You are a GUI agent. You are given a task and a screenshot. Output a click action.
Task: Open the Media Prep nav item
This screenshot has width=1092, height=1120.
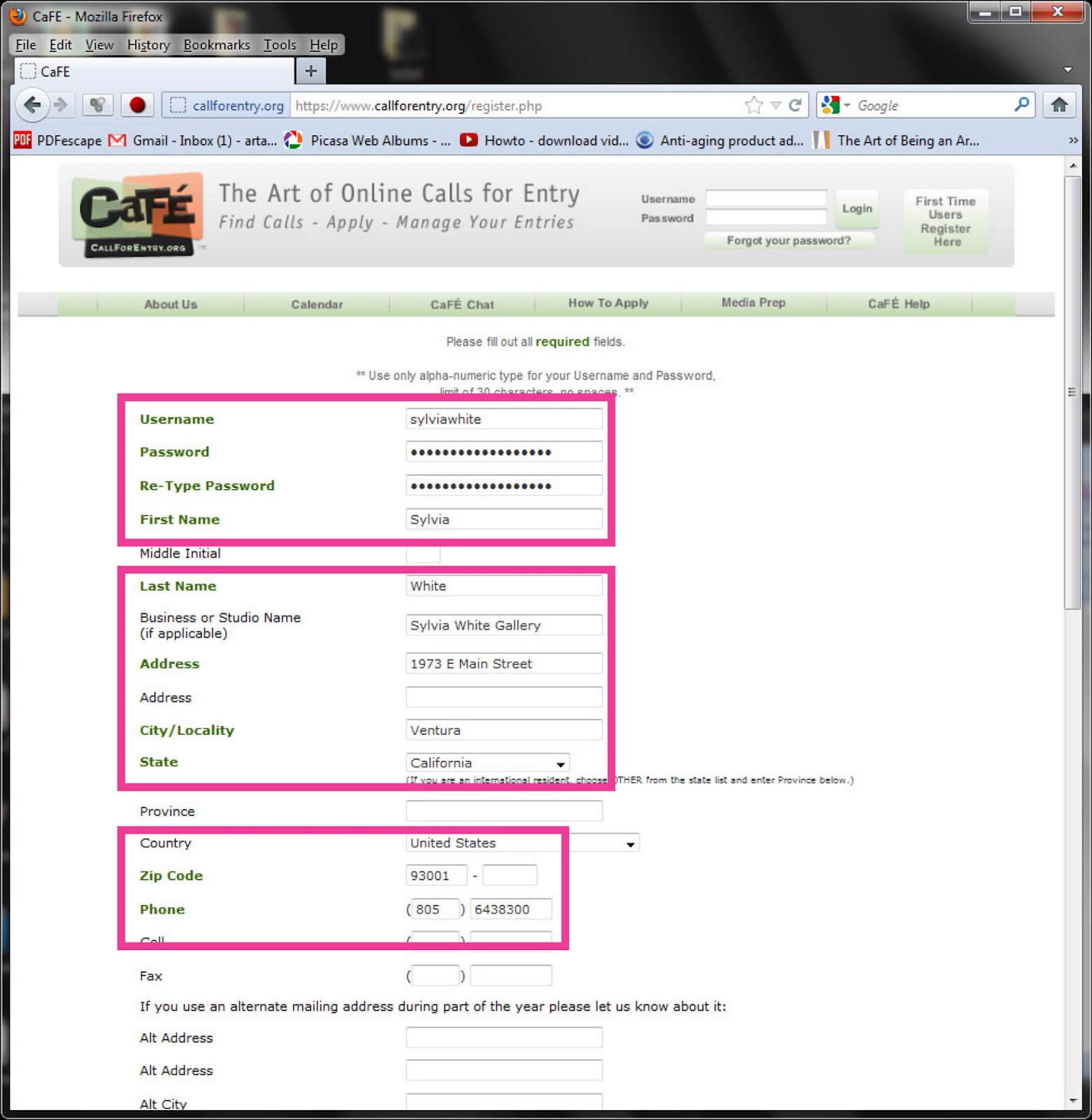tap(754, 303)
